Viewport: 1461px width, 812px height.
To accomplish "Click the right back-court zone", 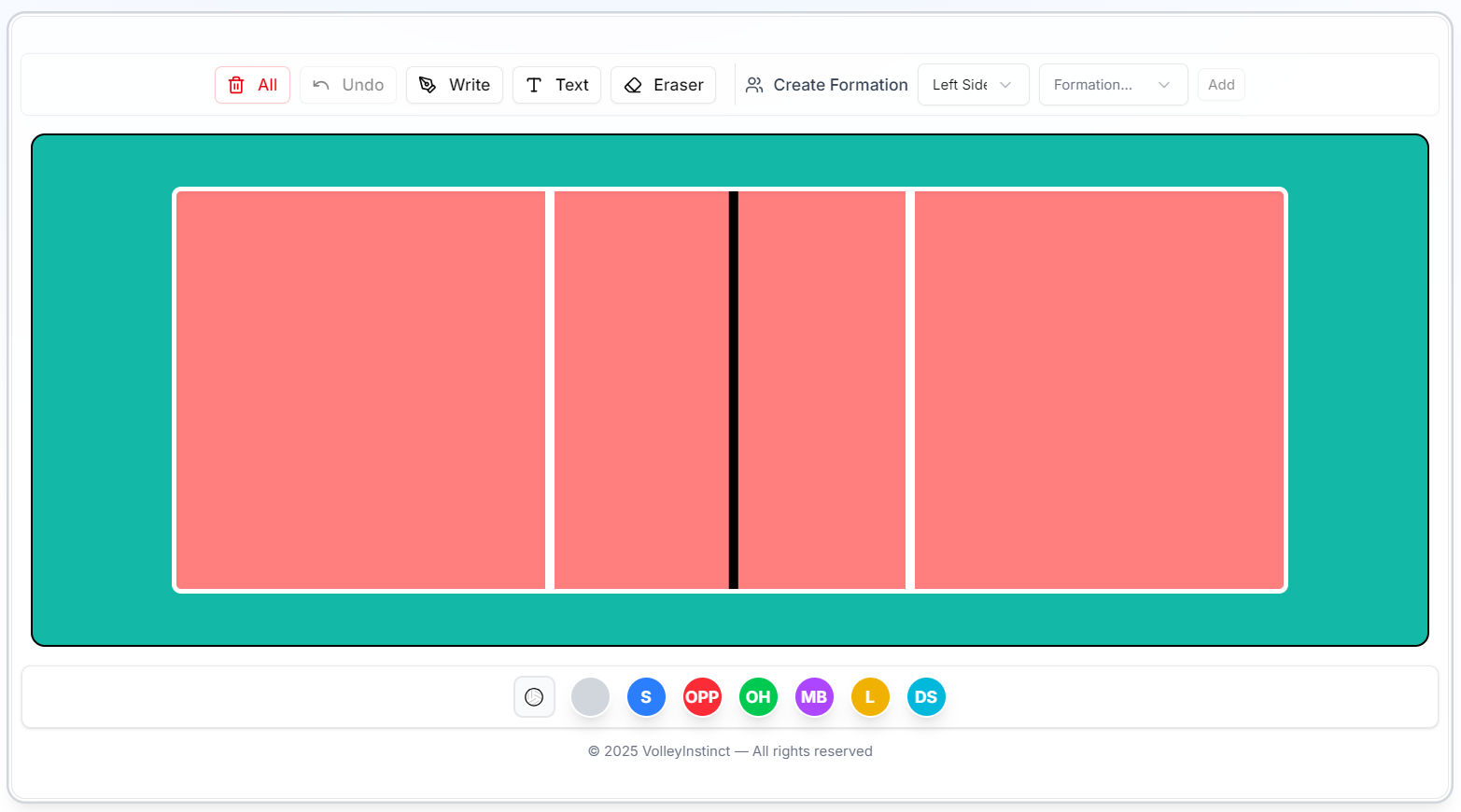I will coord(1099,390).
